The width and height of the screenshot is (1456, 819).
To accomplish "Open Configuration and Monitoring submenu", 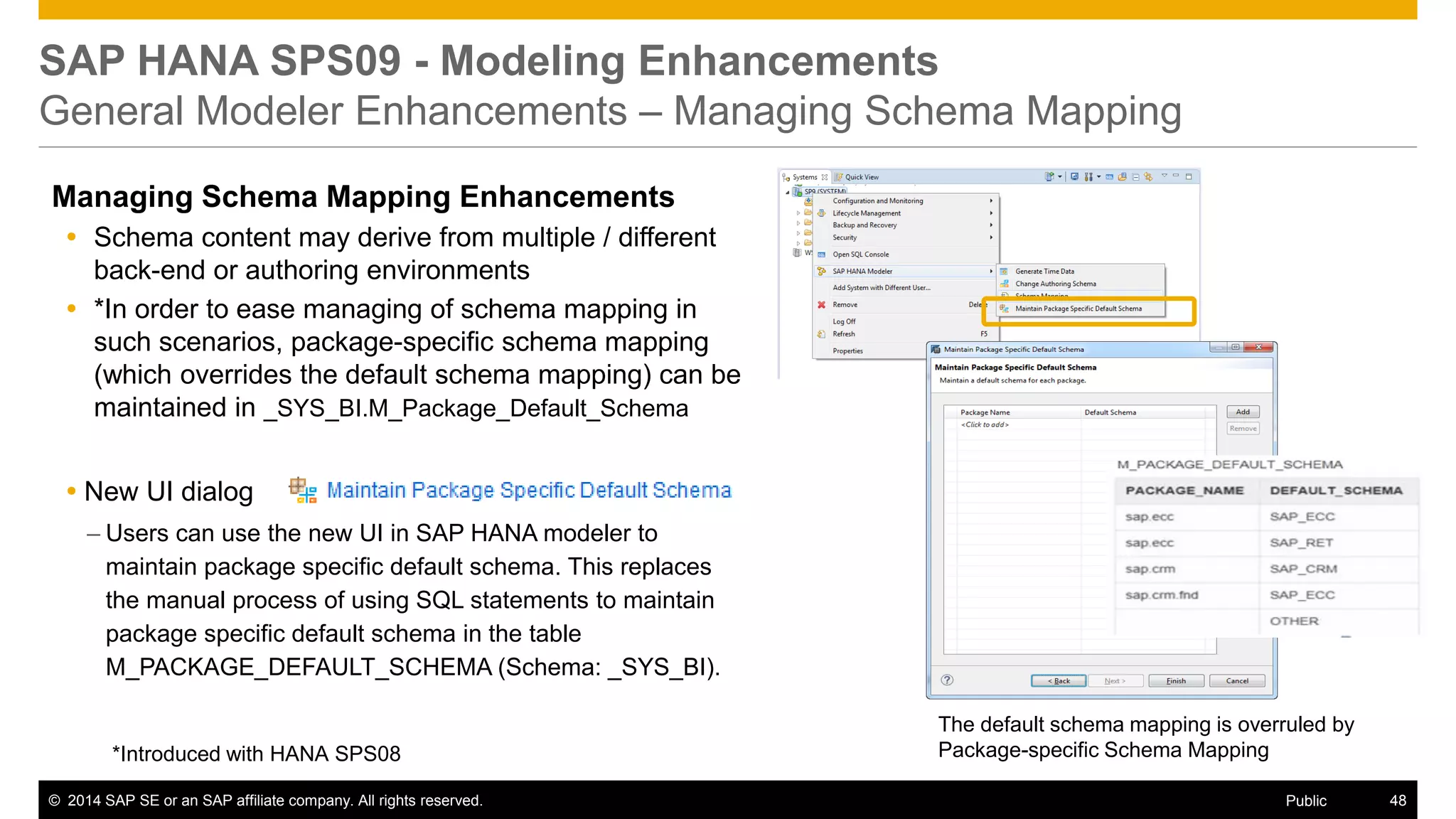I will click(906, 201).
